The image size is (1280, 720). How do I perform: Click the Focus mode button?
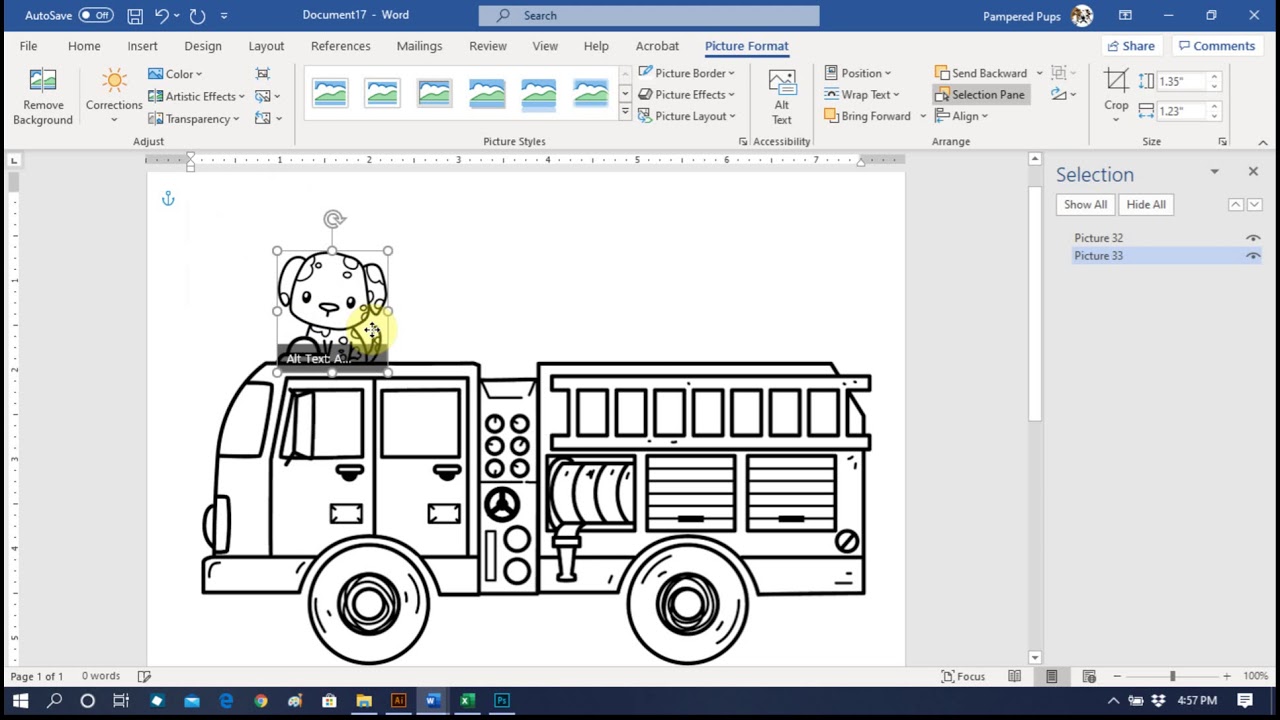coord(963,676)
